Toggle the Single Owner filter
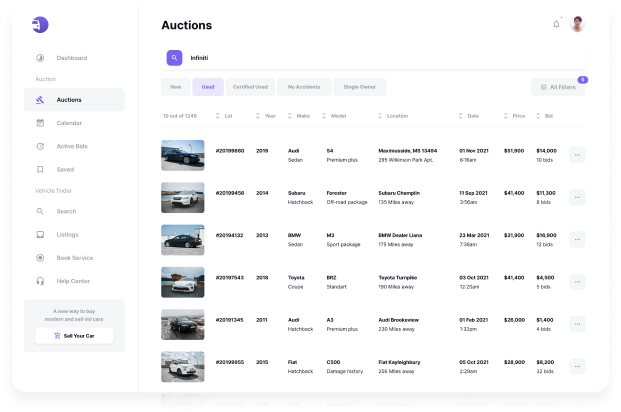This screenshot has width=621, height=412. click(x=360, y=87)
